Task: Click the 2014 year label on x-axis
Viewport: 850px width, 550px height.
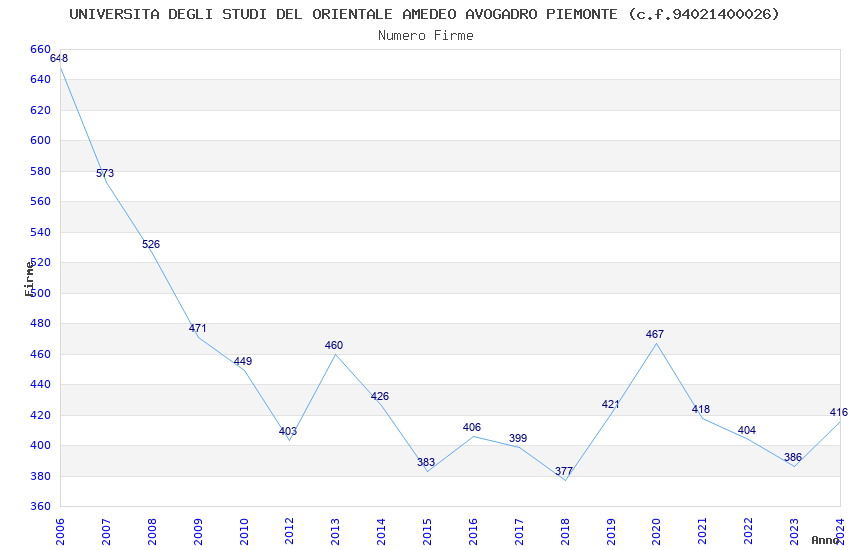Action: click(x=381, y=531)
